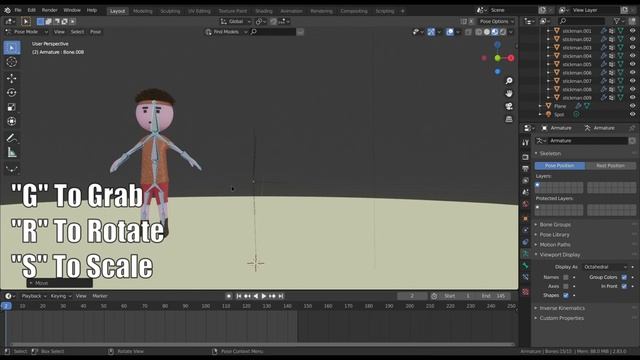Image resolution: width=640 pixels, height=360 pixels.
Task: Click stickman.001 mesh icon in outliner
Action: tap(556, 31)
